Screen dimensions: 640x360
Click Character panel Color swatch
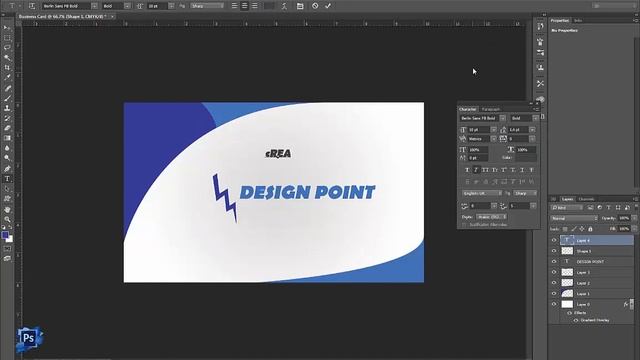click(526, 158)
